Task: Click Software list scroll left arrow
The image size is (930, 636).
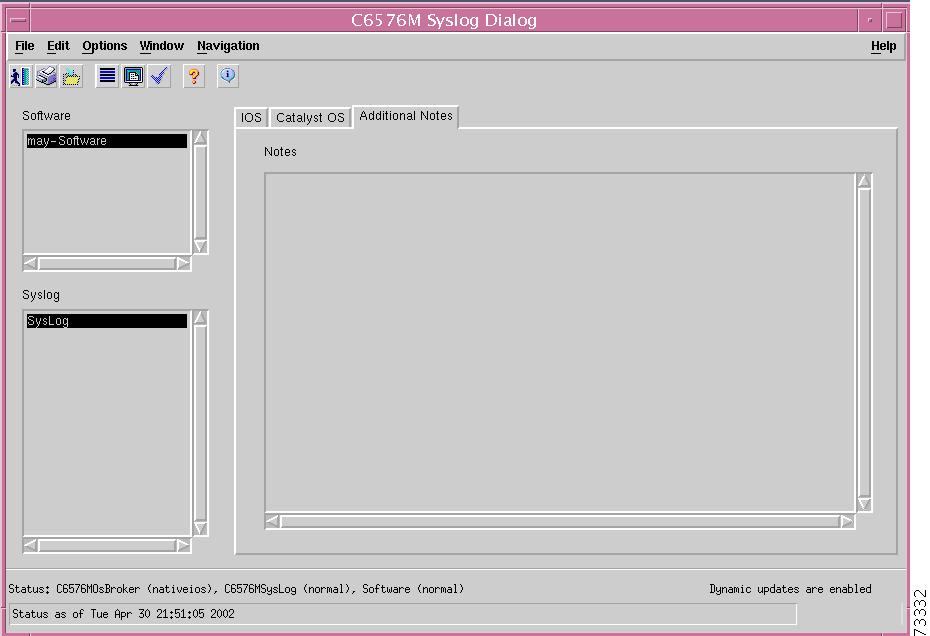Action: [30, 263]
